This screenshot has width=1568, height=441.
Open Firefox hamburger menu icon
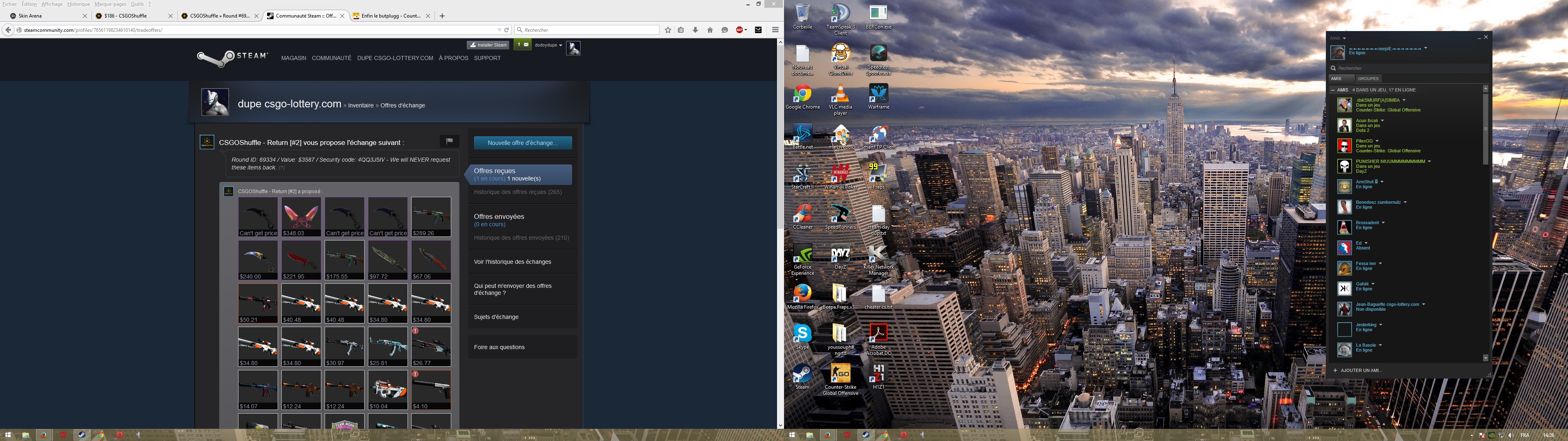[775, 30]
